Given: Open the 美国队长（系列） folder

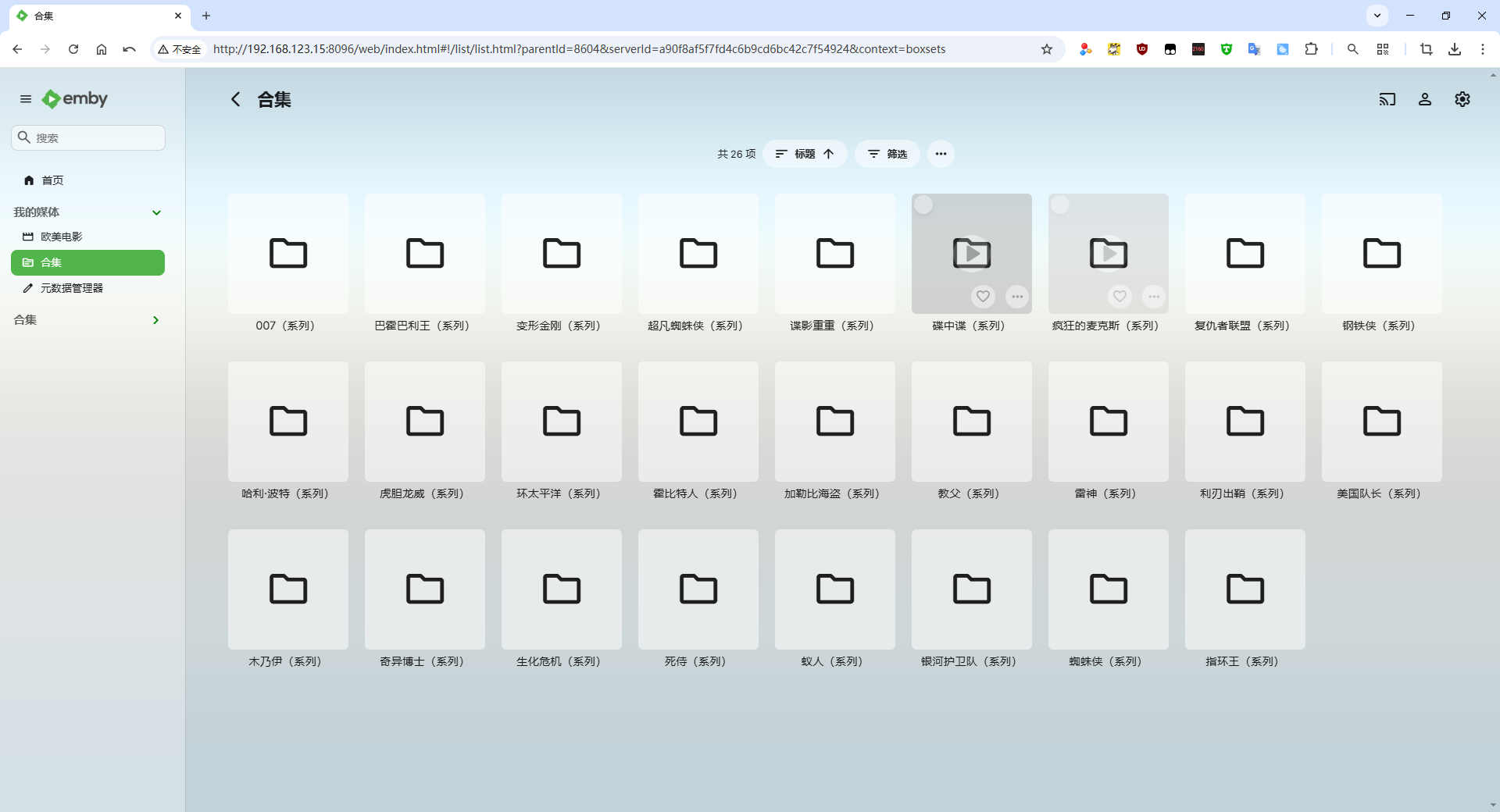Looking at the screenshot, I should [x=1382, y=422].
